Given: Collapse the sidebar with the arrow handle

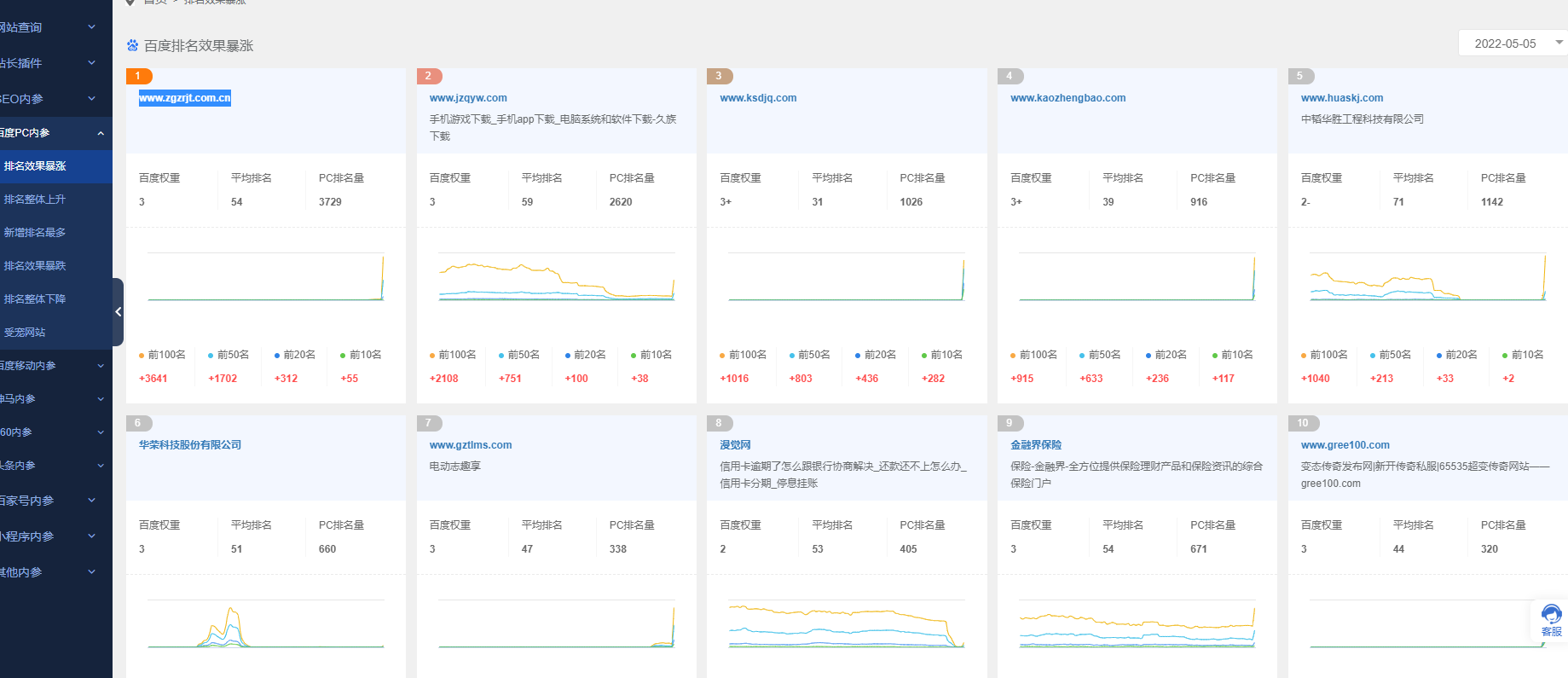Looking at the screenshot, I should (x=118, y=312).
